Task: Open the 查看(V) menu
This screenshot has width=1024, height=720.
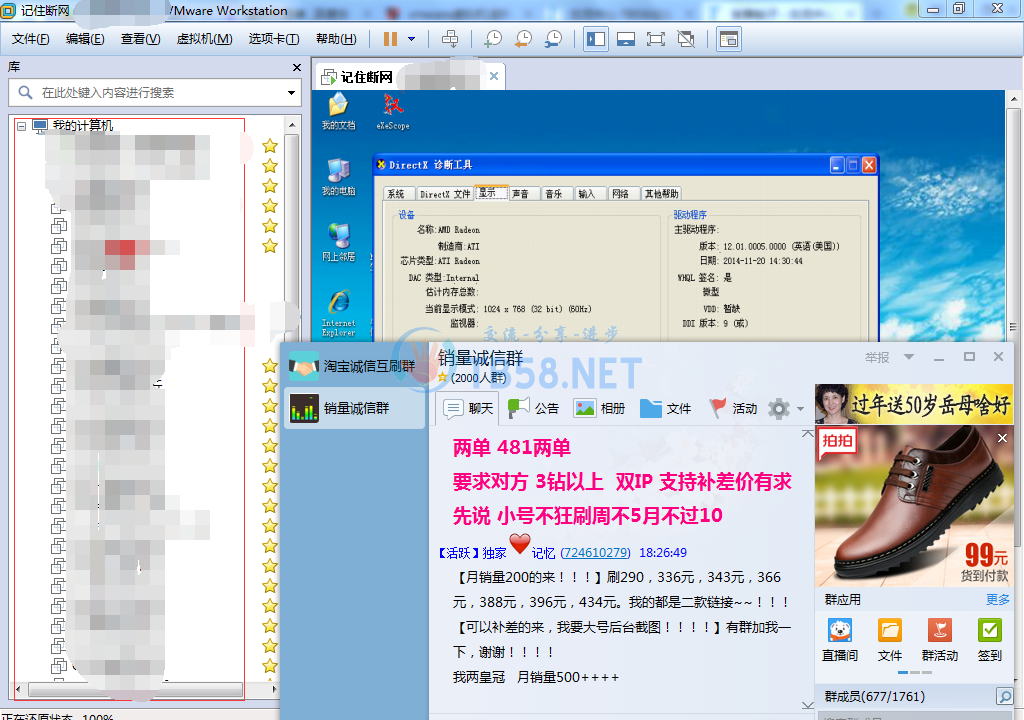Action: coord(140,39)
